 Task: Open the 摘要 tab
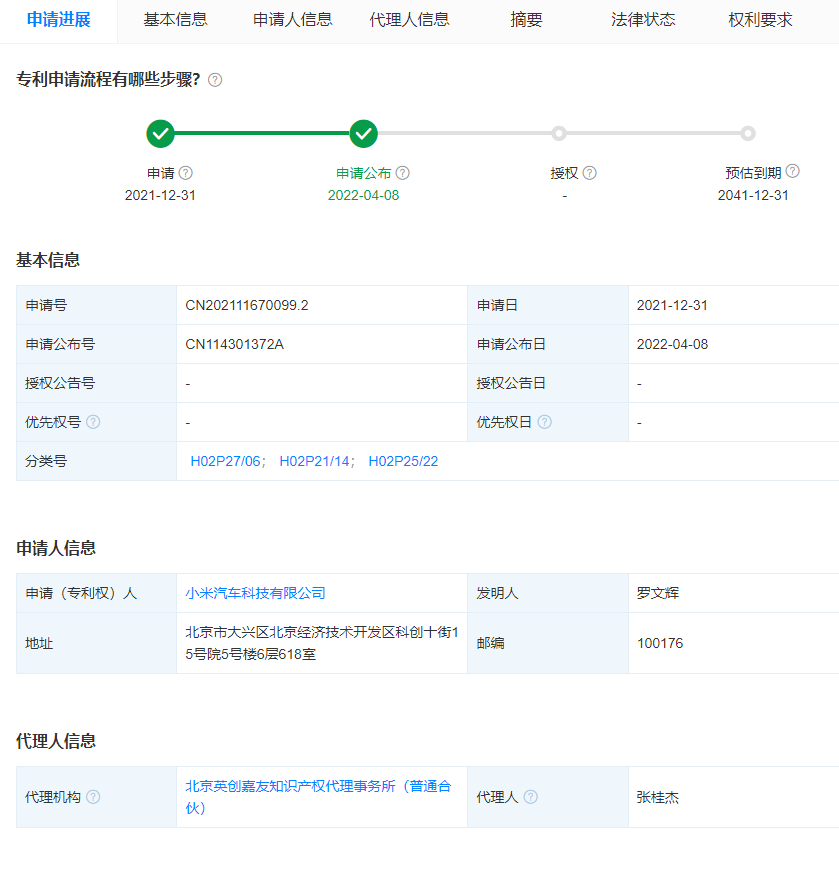click(x=526, y=20)
